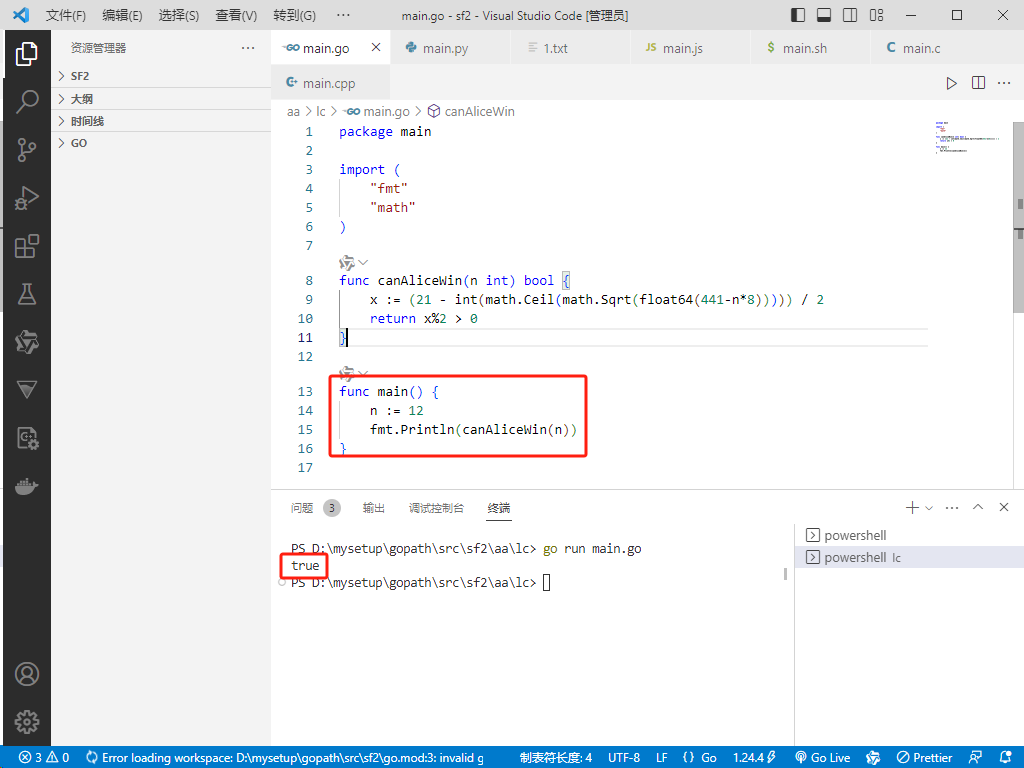Open the Extensions view
1024x768 pixels.
pos(27,246)
